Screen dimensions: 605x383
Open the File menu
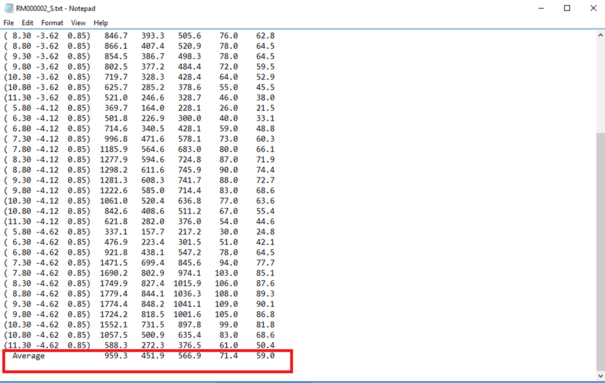point(8,23)
